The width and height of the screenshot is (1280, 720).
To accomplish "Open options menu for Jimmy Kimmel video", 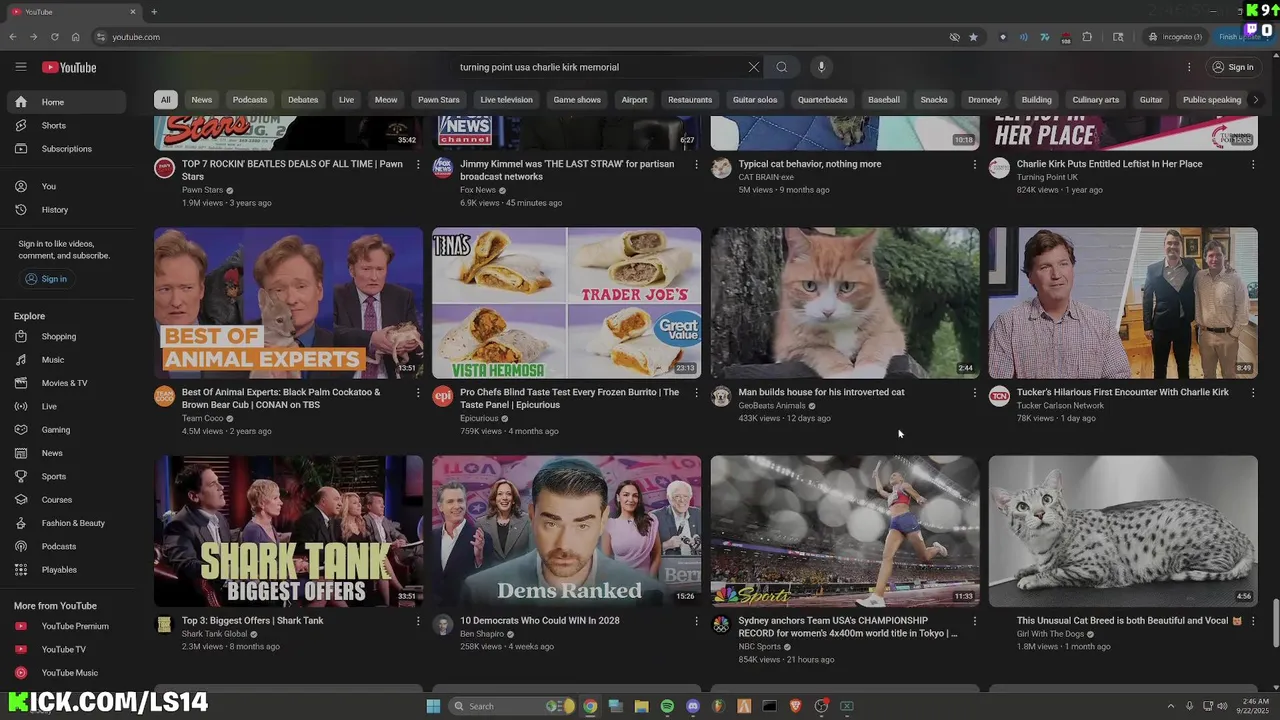I will coord(696,164).
